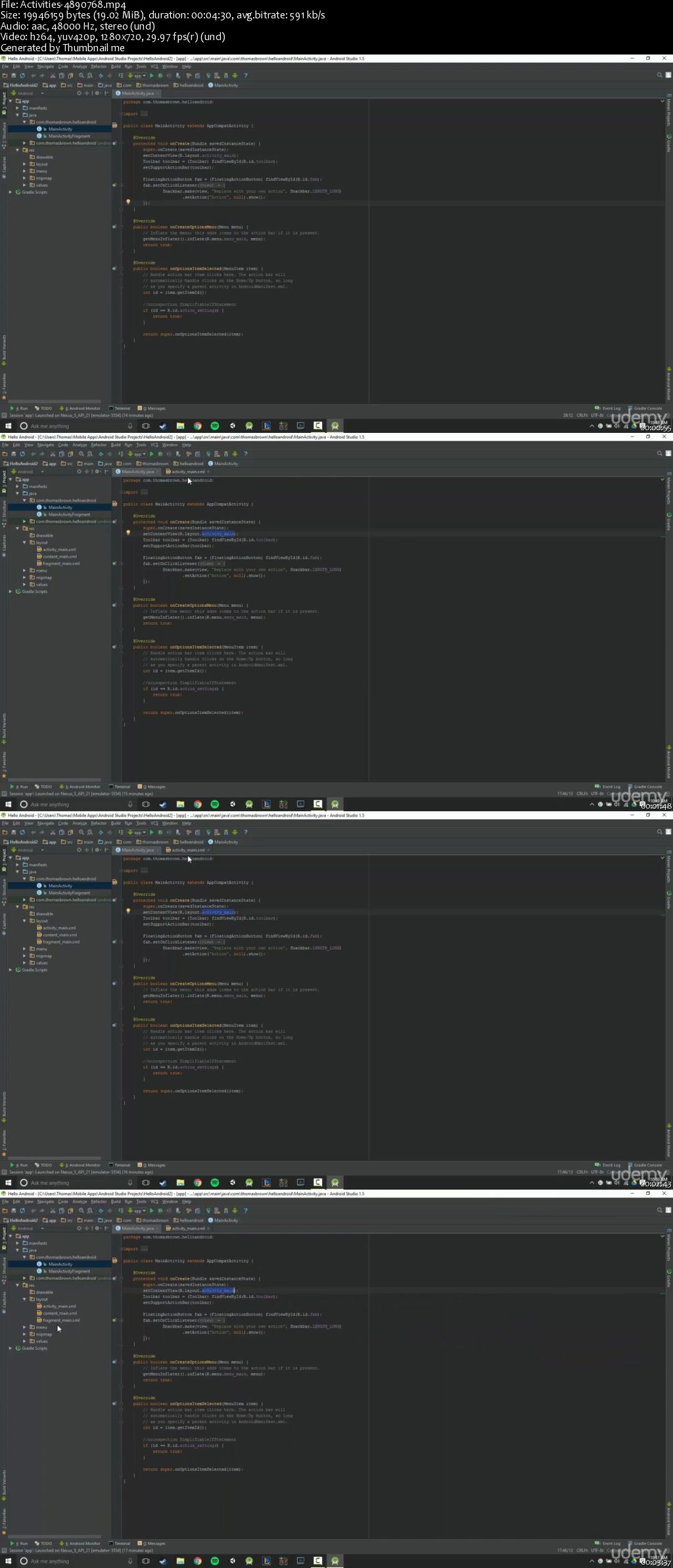
Task: Click Collapse All icon in 00:02:43 frame Project panel
Action: 87,850
